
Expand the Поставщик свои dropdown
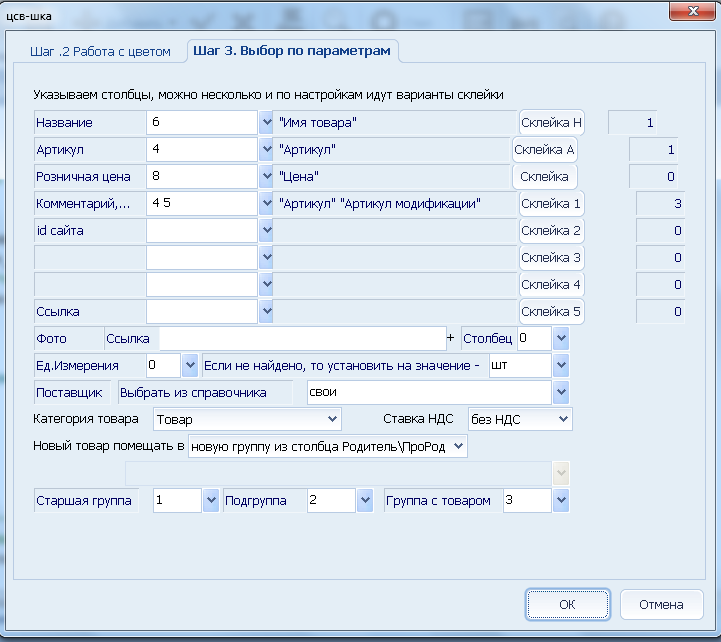coord(561,392)
